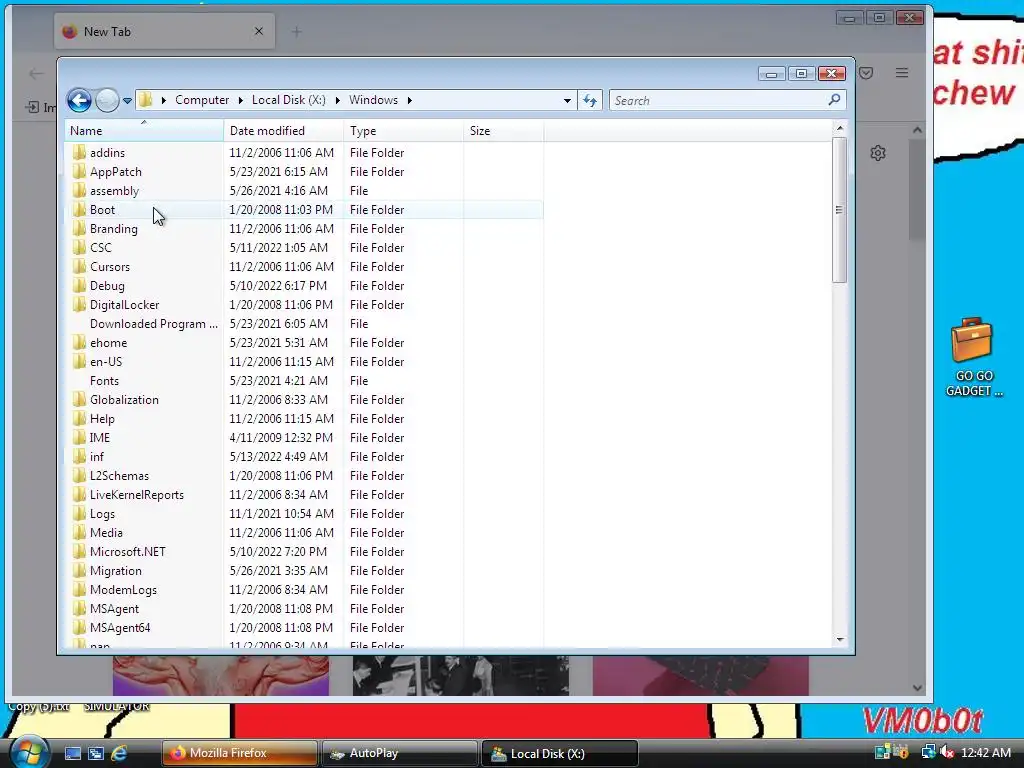The width and height of the screenshot is (1024, 768).
Task: Activate the AutoPlay taskbar button
Action: click(399, 753)
